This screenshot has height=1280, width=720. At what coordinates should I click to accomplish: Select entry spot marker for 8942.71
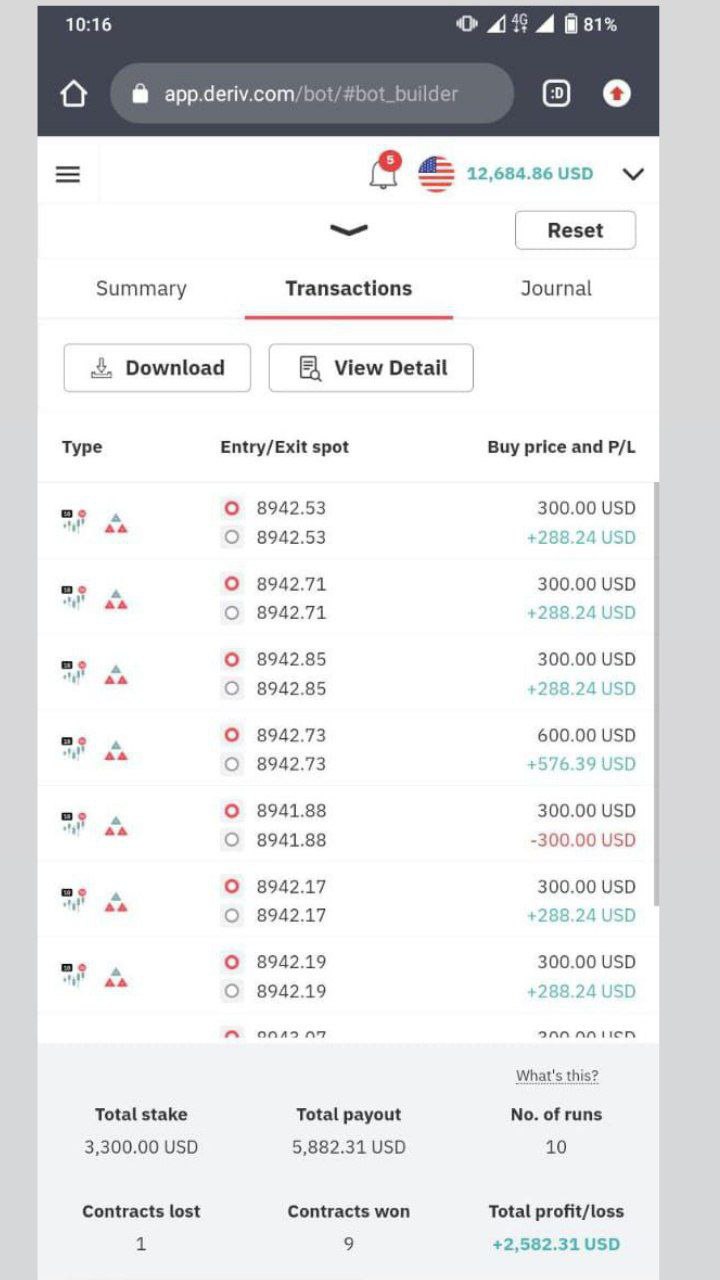[x=232, y=584]
